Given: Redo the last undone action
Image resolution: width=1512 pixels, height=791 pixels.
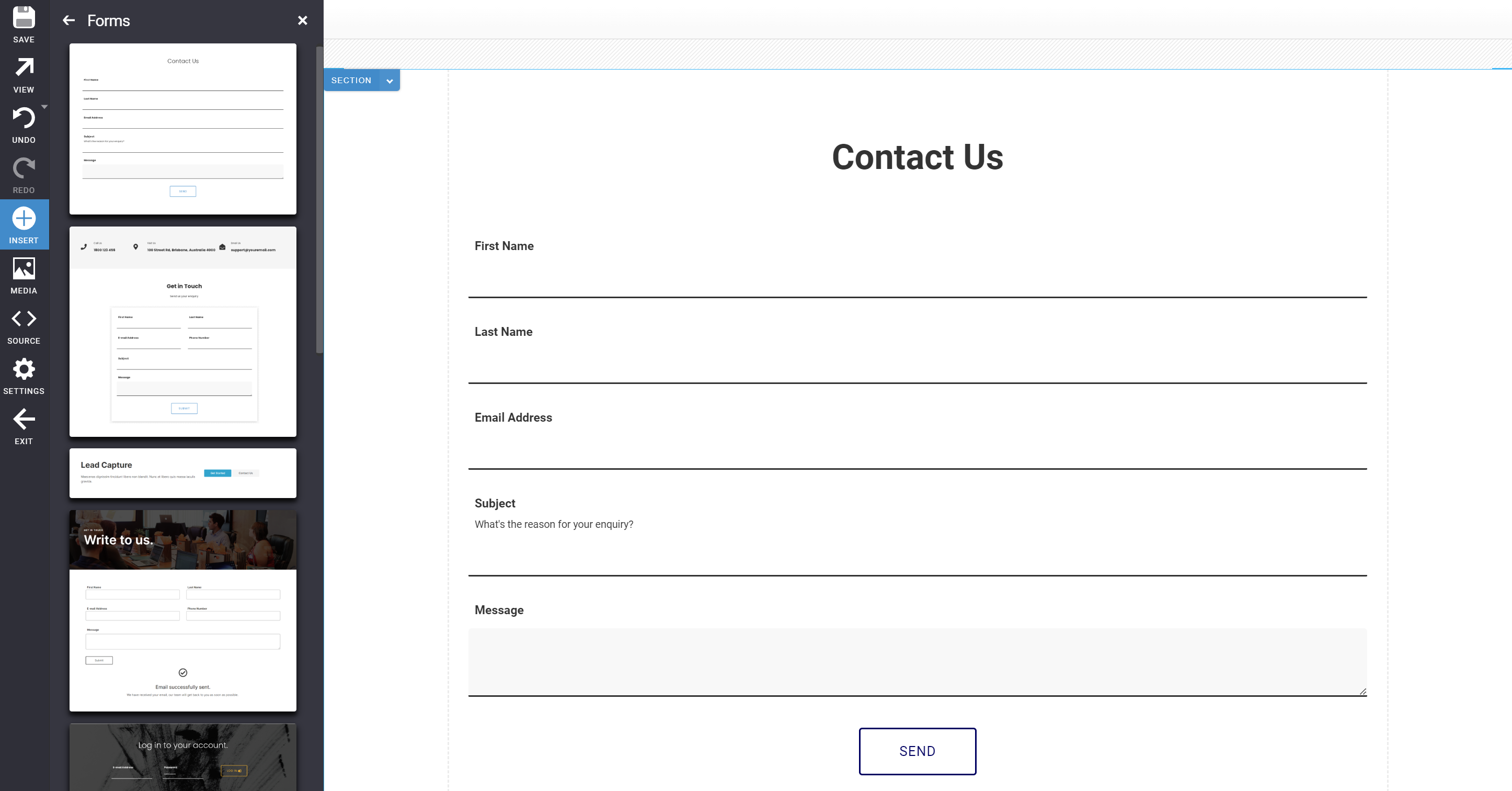Looking at the screenshot, I should [24, 168].
